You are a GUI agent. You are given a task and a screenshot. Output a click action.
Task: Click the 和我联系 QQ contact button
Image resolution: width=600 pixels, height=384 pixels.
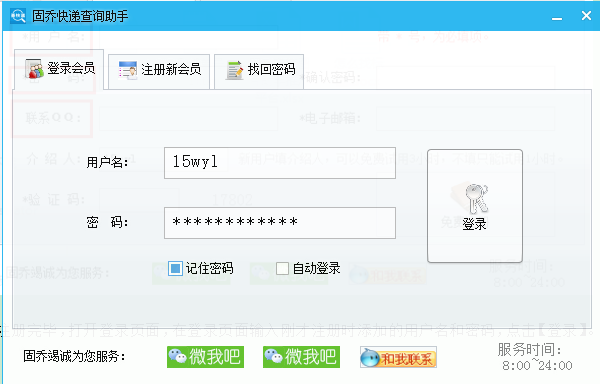(x=398, y=357)
